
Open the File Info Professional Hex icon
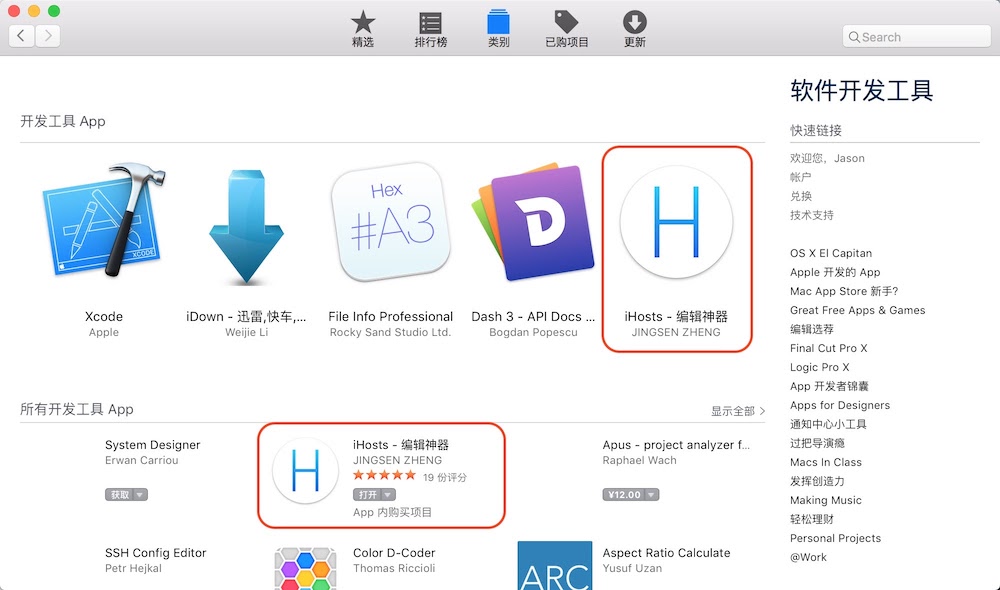390,222
